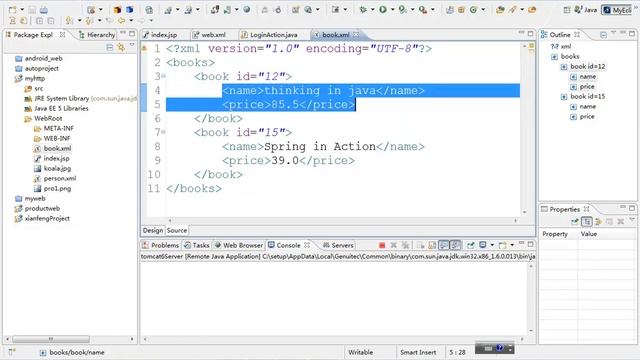This screenshot has height=360, width=640.
Task: Collapse the book id=12 fold on line 3
Action: click(x=163, y=76)
